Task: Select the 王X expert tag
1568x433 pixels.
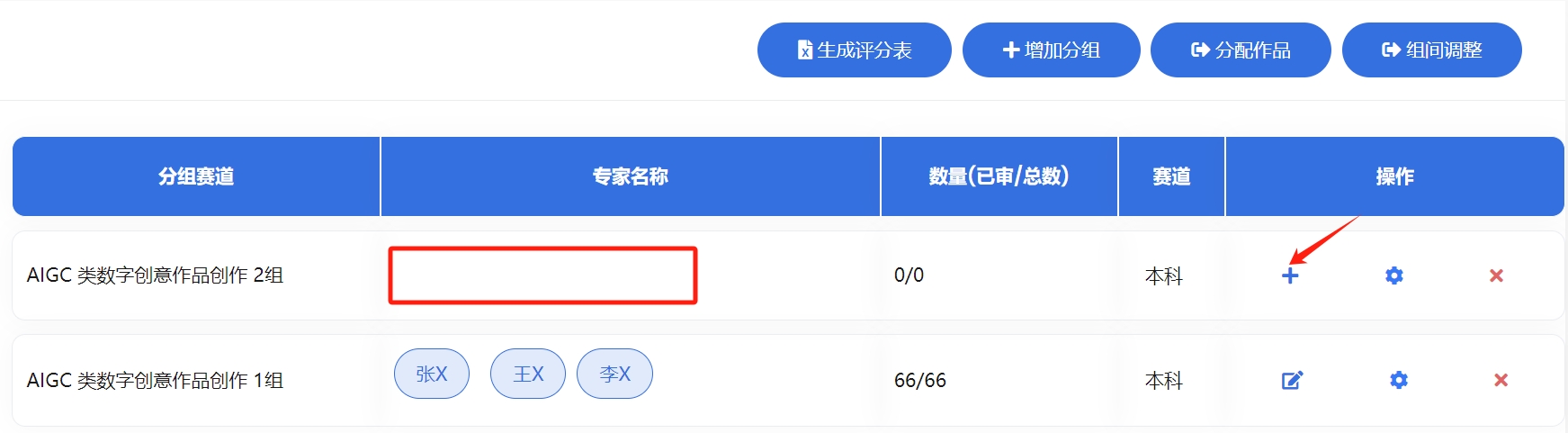Action: (x=528, y=374)
